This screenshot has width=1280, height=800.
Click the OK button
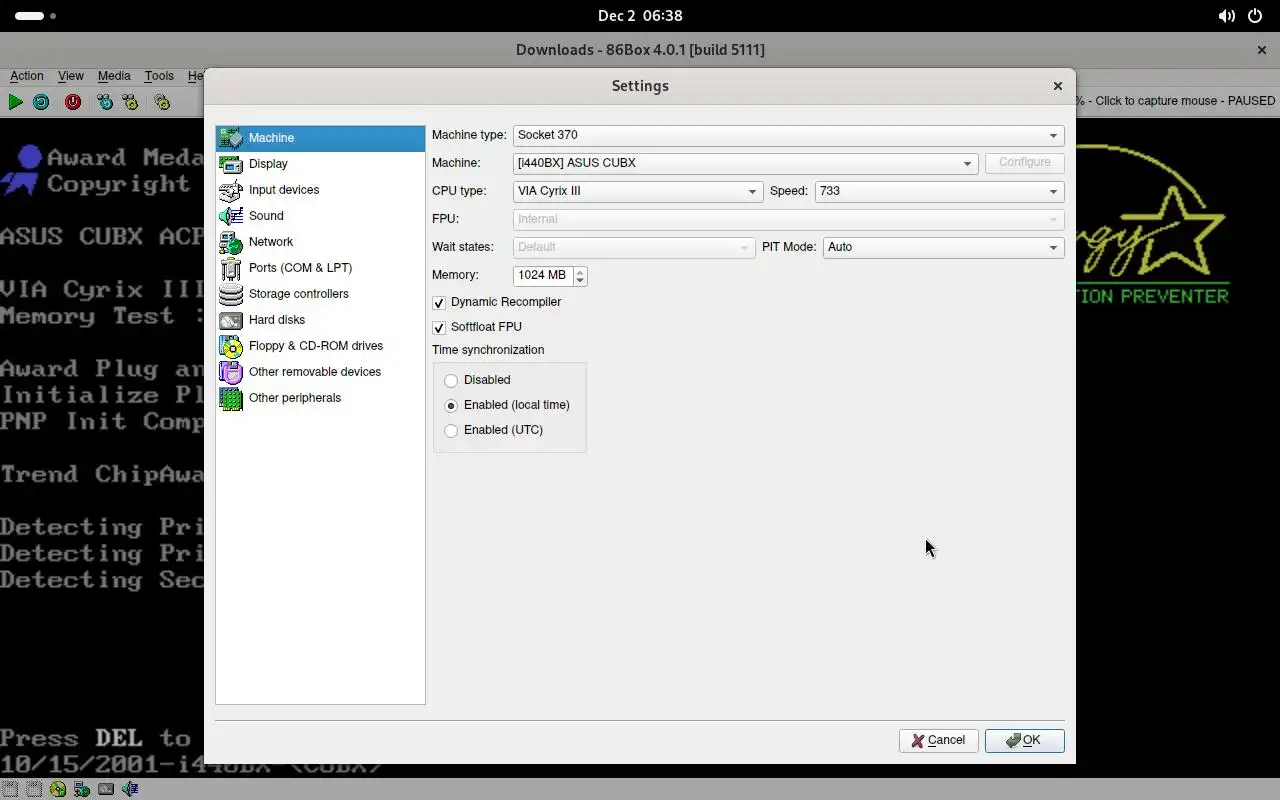pyautogui.click(x=1024, y=741)
